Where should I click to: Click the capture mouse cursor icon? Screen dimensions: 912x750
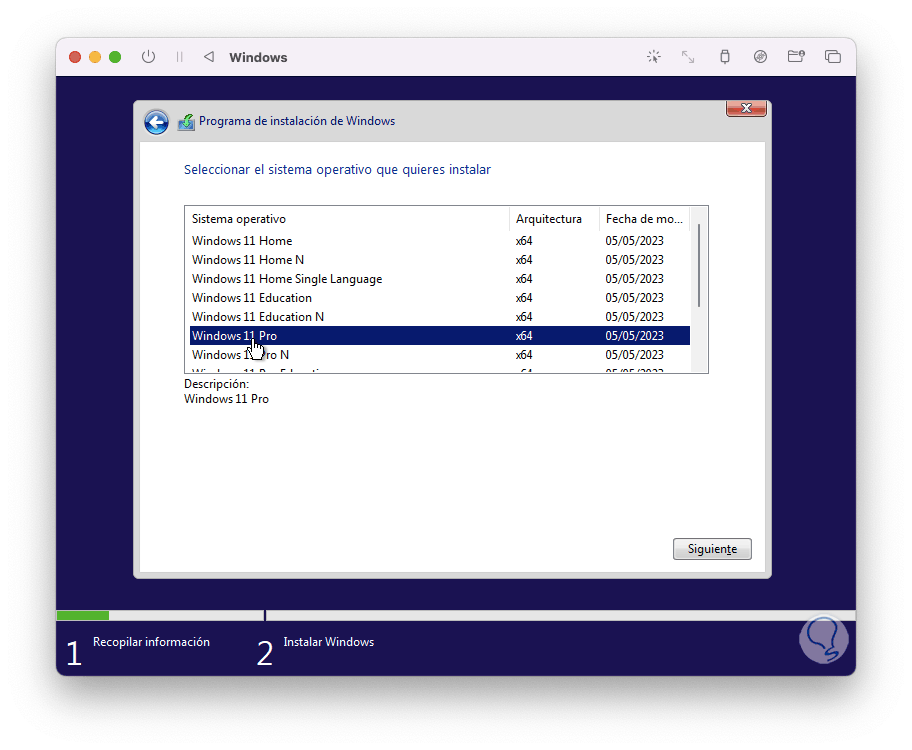(x=654, y=56)
